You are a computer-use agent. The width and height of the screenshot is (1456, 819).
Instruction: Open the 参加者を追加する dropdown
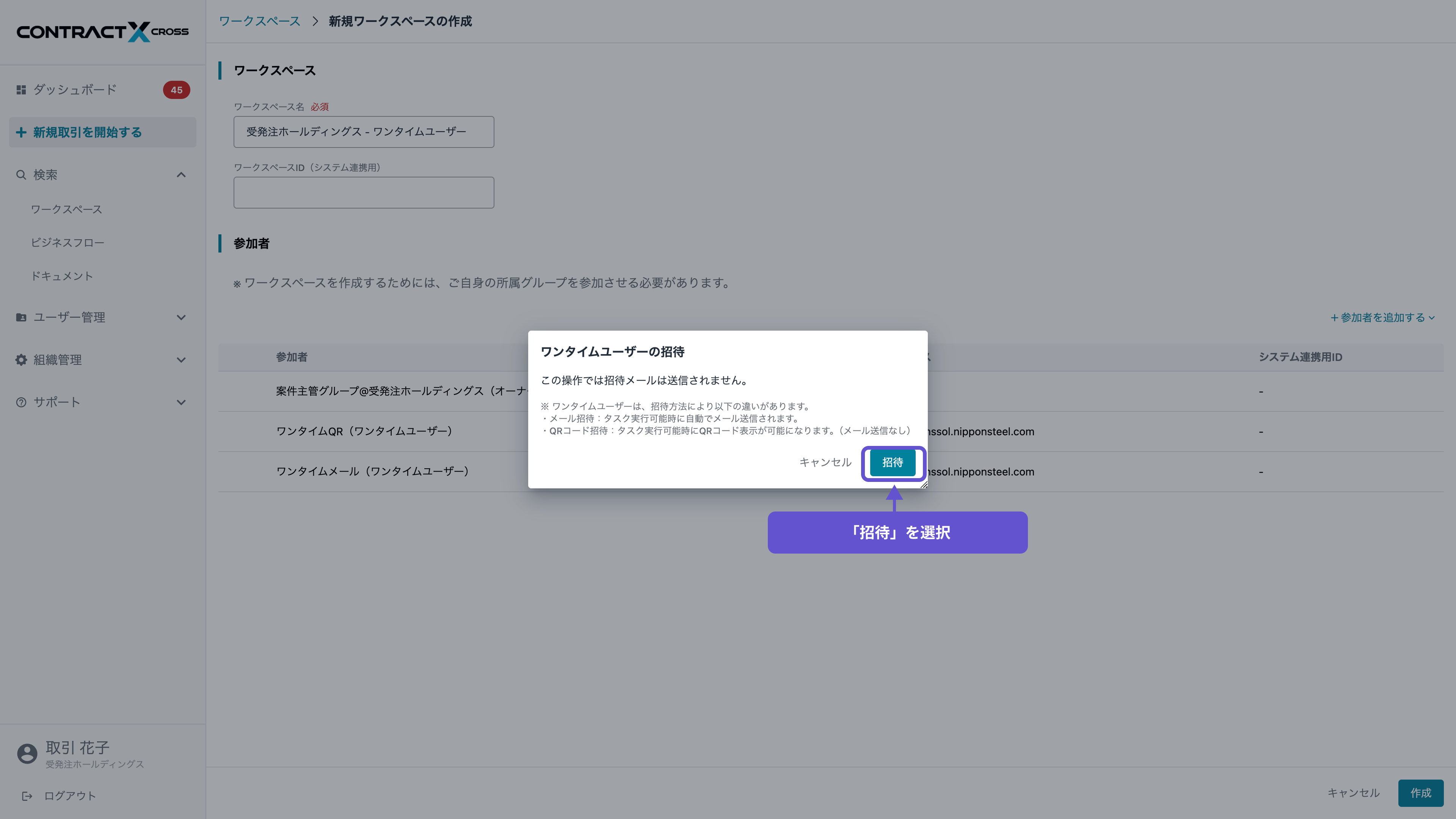click(x=1382, y=318)
